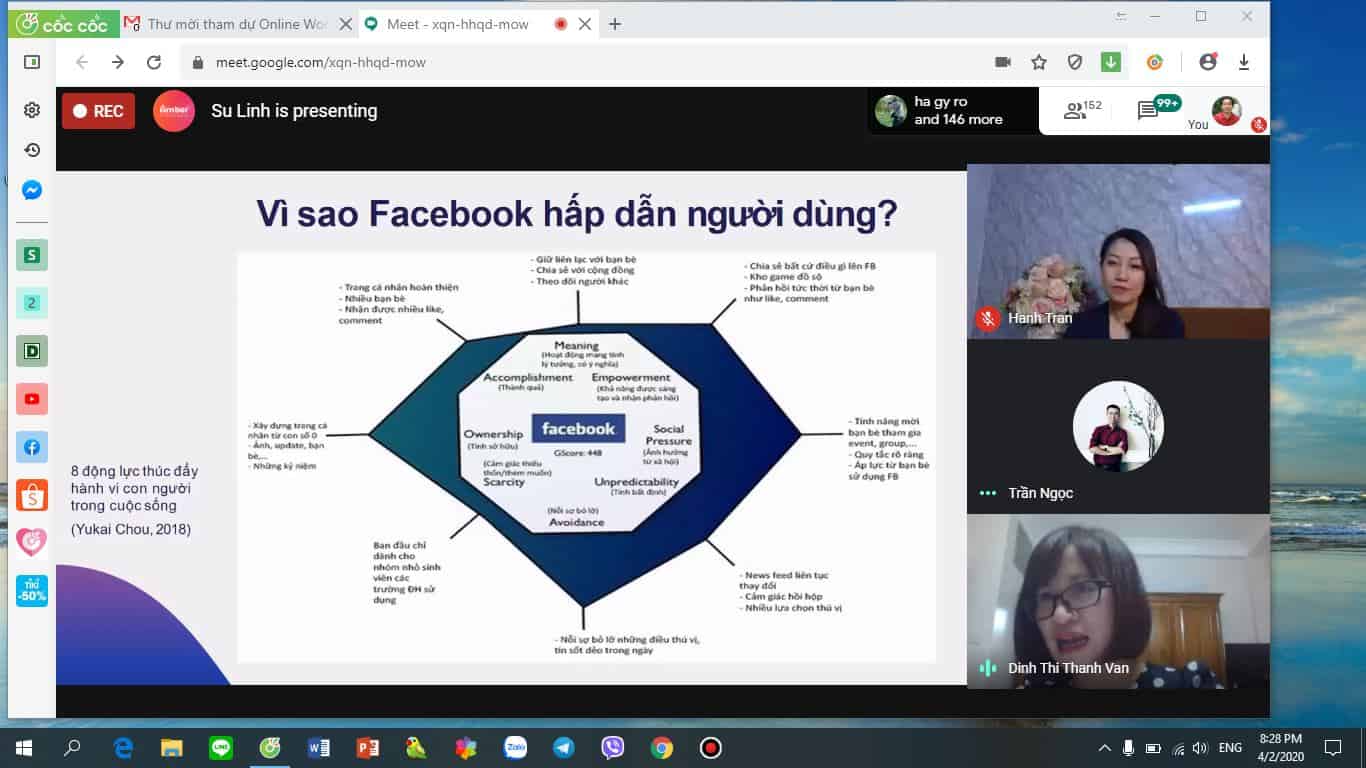Go back to previous page
This screenshot has height=768, width=1366.
pyautogui.click(x=82, y=62)
